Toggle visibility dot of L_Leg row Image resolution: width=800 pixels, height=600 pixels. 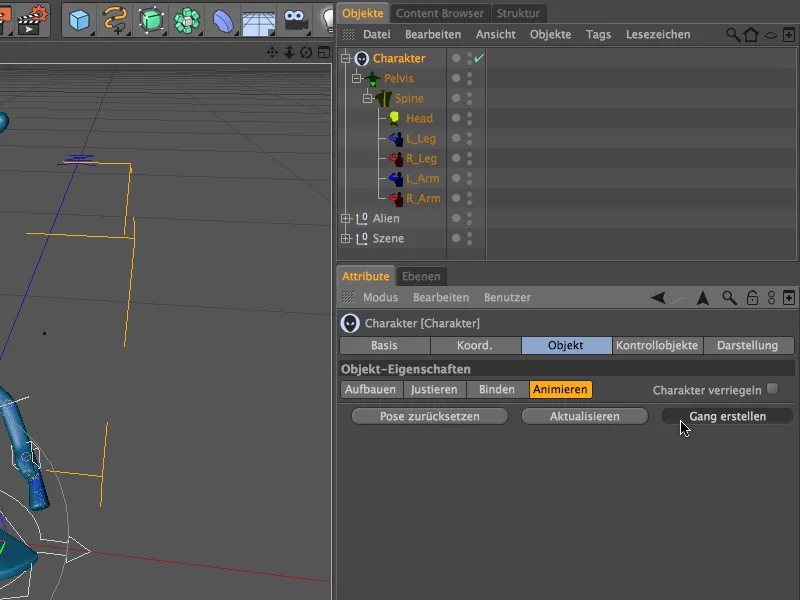[456, 138]
